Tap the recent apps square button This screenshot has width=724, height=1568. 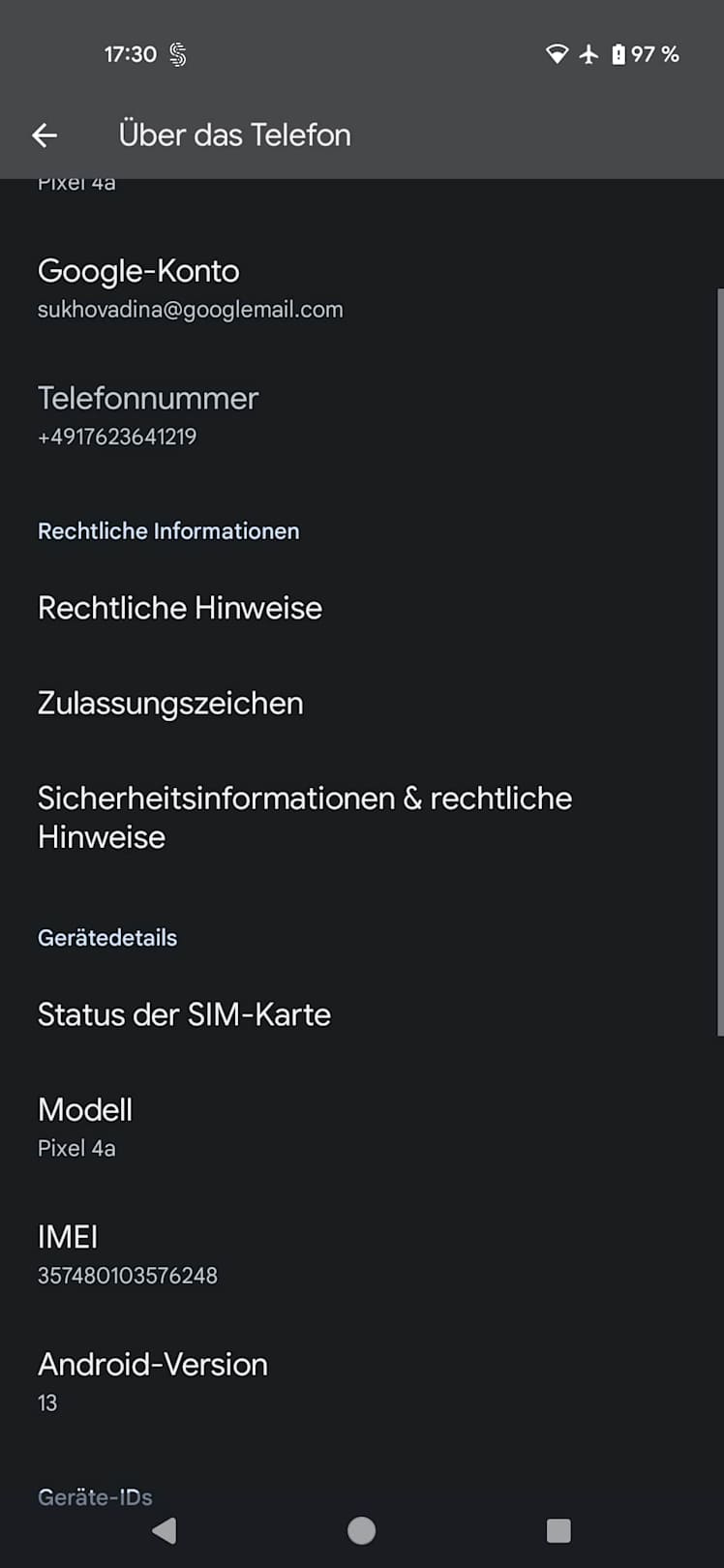point(558,1530)
